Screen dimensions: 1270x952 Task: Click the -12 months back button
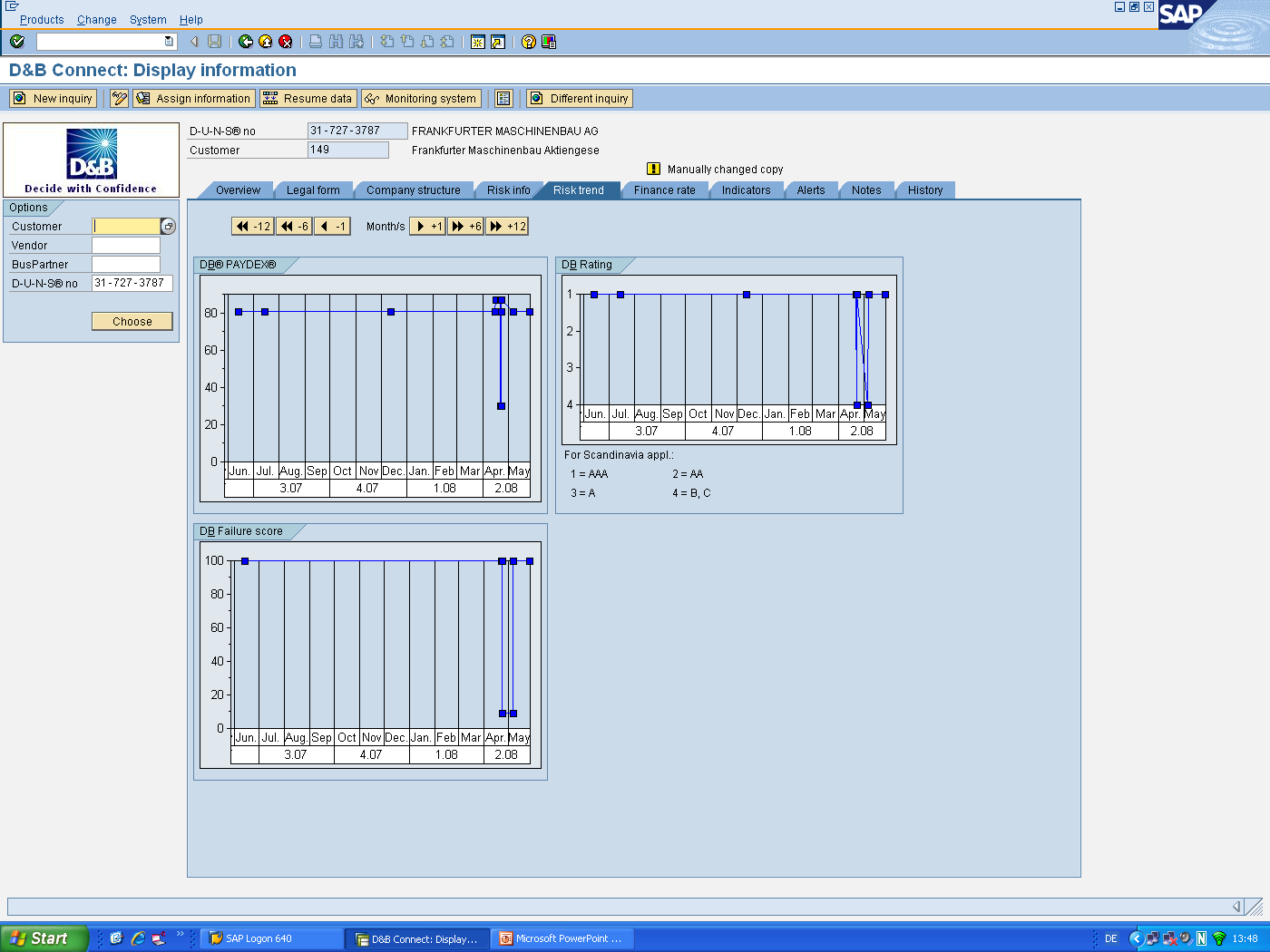point(253,227)
